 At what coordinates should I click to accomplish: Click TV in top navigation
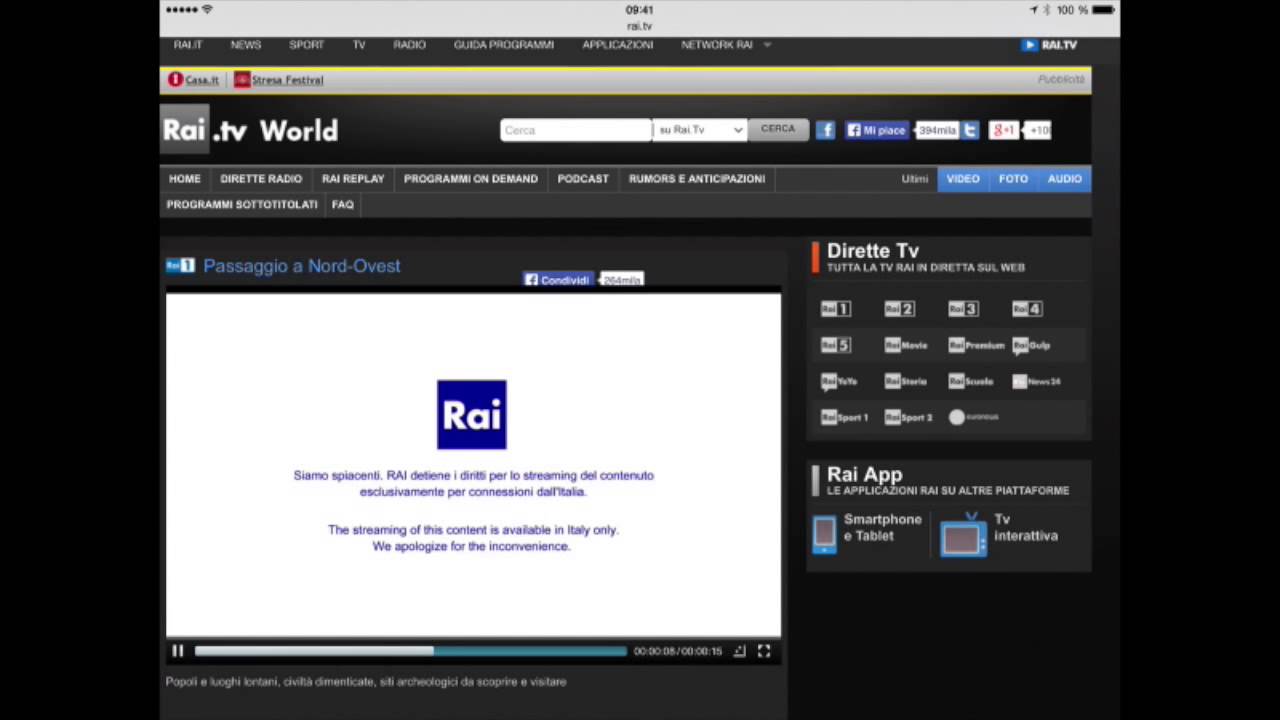coord(359,45)
